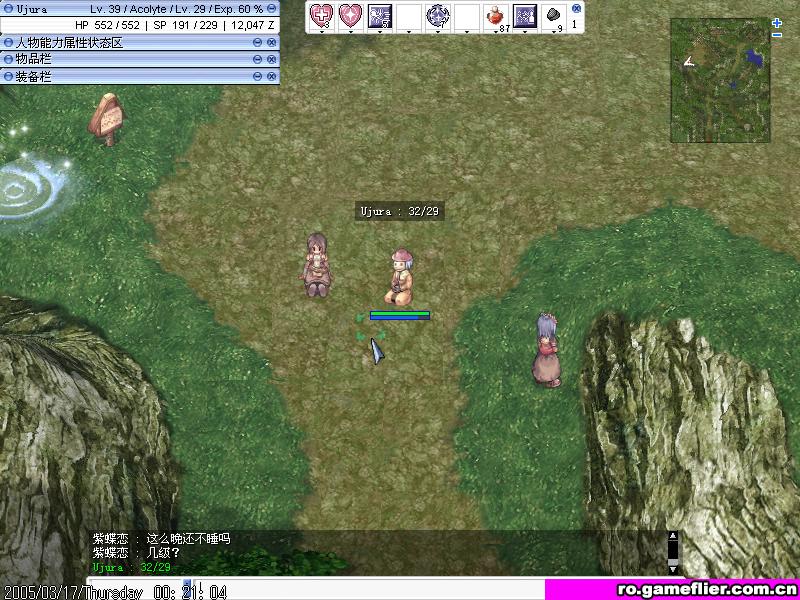The image size is (800, 600).
Task: Activate the second pink heart skill slot
Action: tap(351, 15)
